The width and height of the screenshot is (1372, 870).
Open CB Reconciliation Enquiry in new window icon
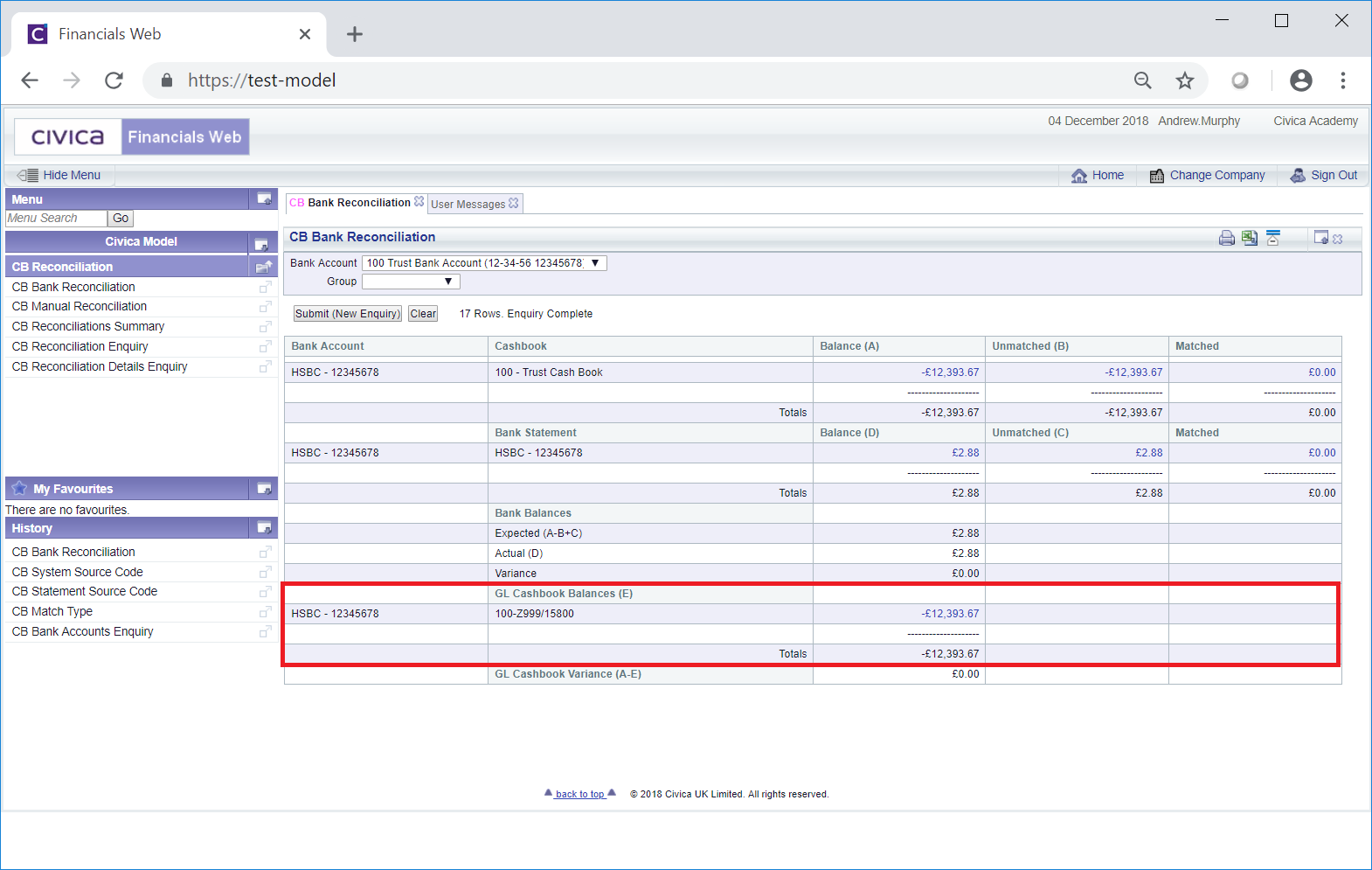point(266,347)
